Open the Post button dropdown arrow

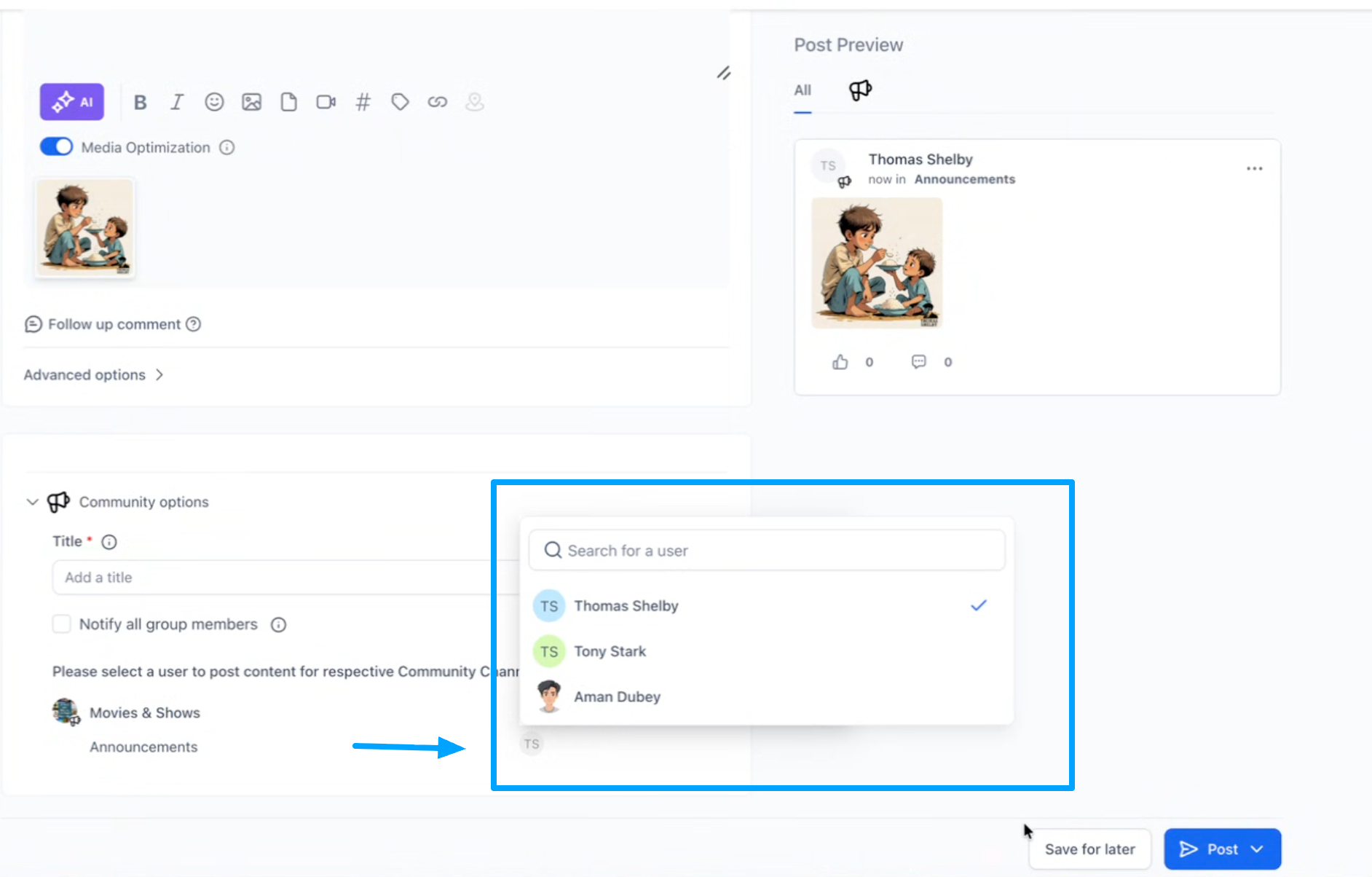click(x=1257, y=849)
